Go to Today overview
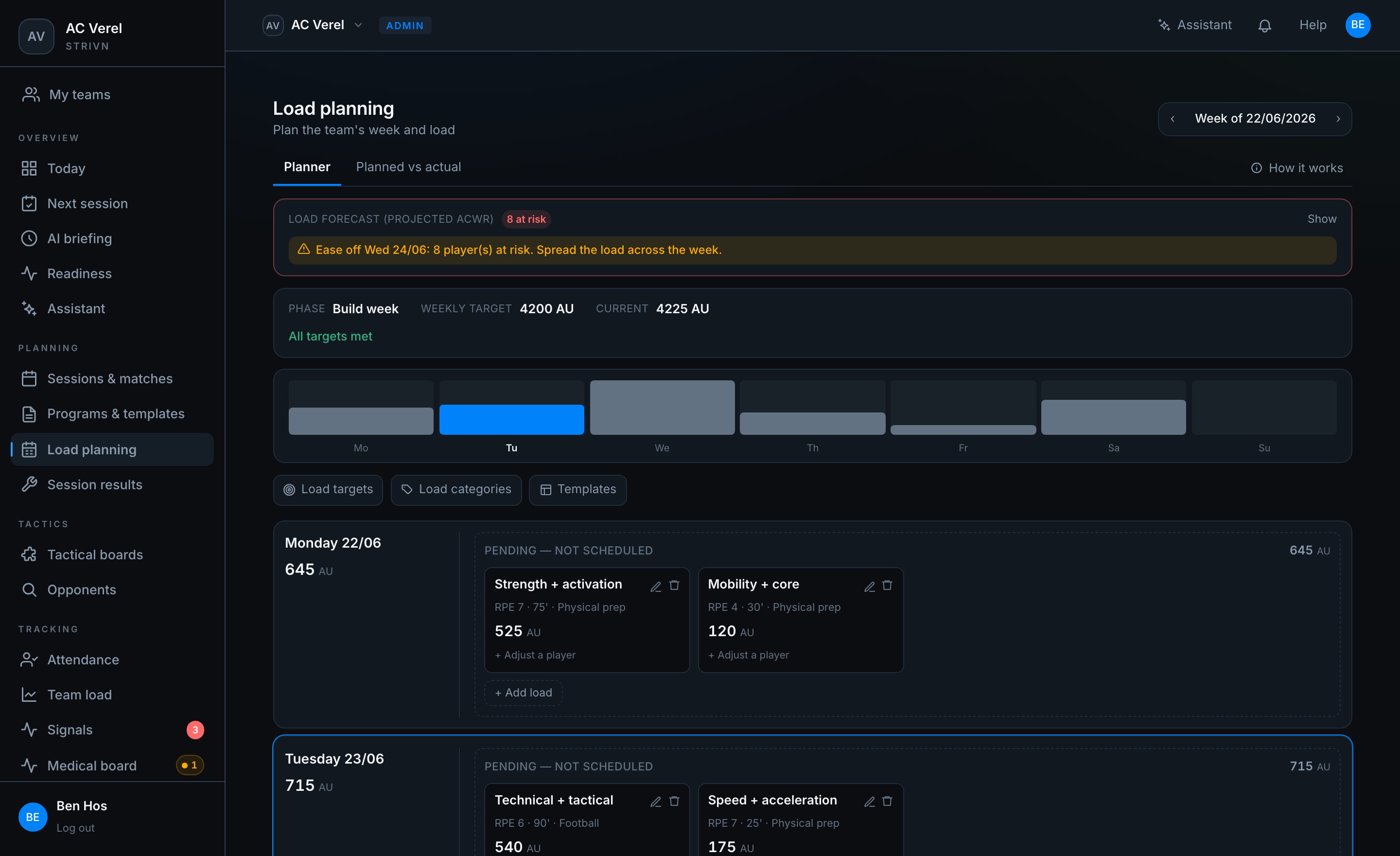Viewport: 1400px width, 856px height. pyautogui.click(x=112, y=168)
